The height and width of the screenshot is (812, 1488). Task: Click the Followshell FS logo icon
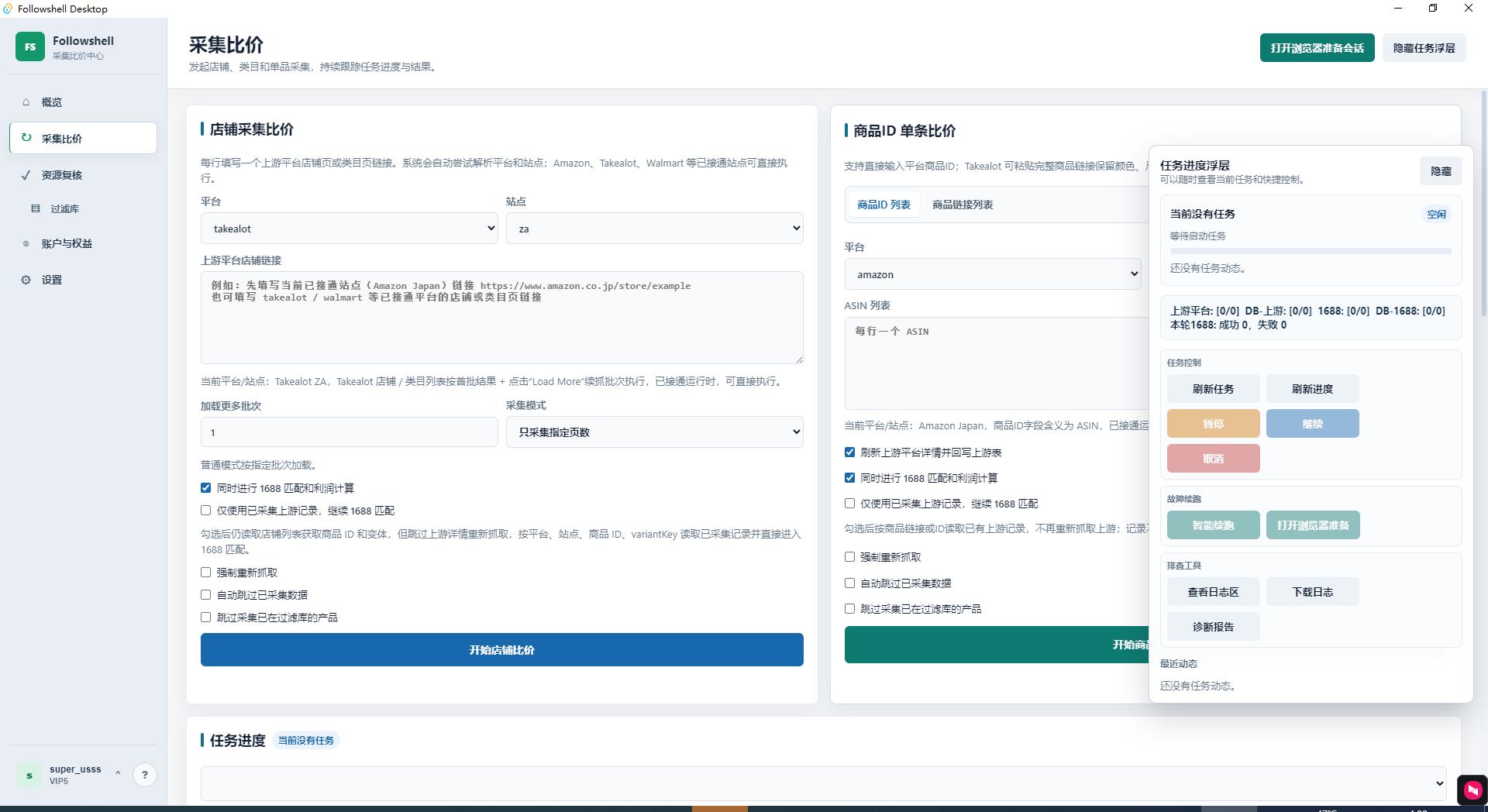pos(29,46)
